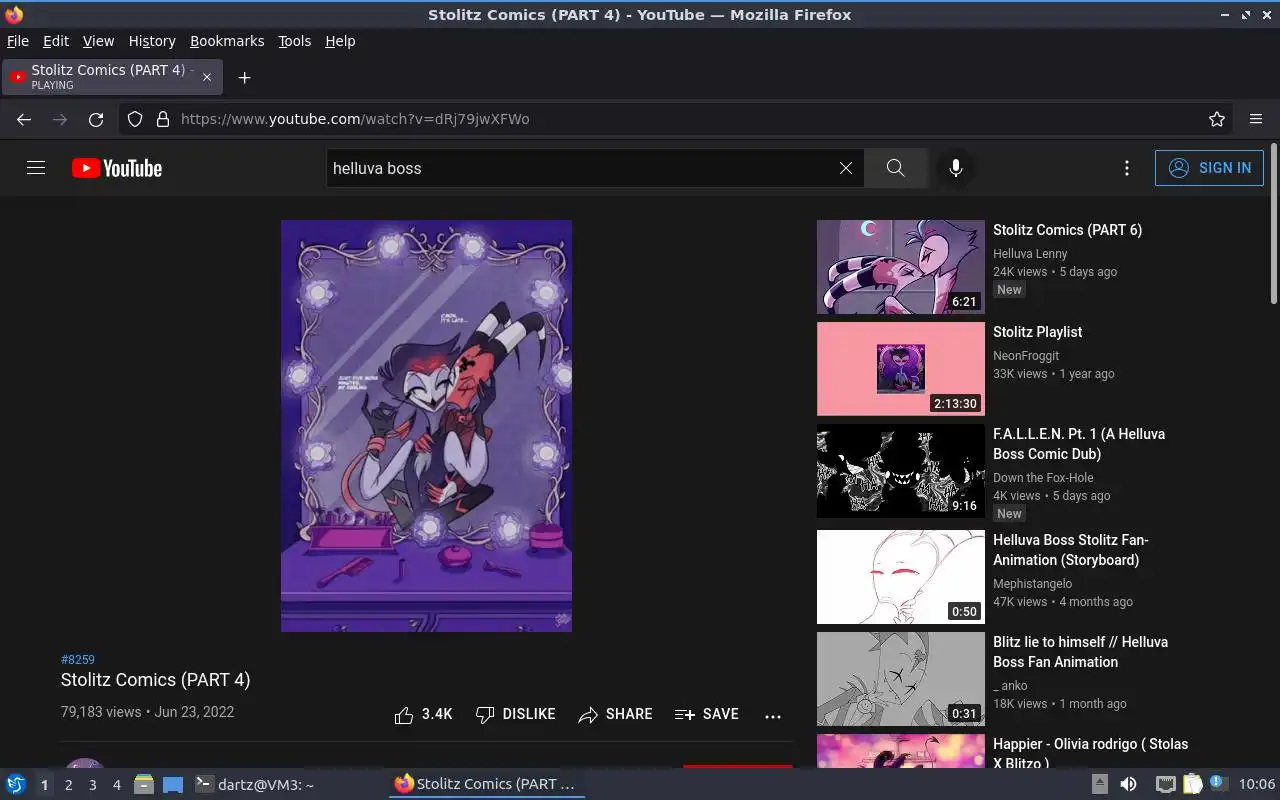Open the file manager taskbar icon

144,784
